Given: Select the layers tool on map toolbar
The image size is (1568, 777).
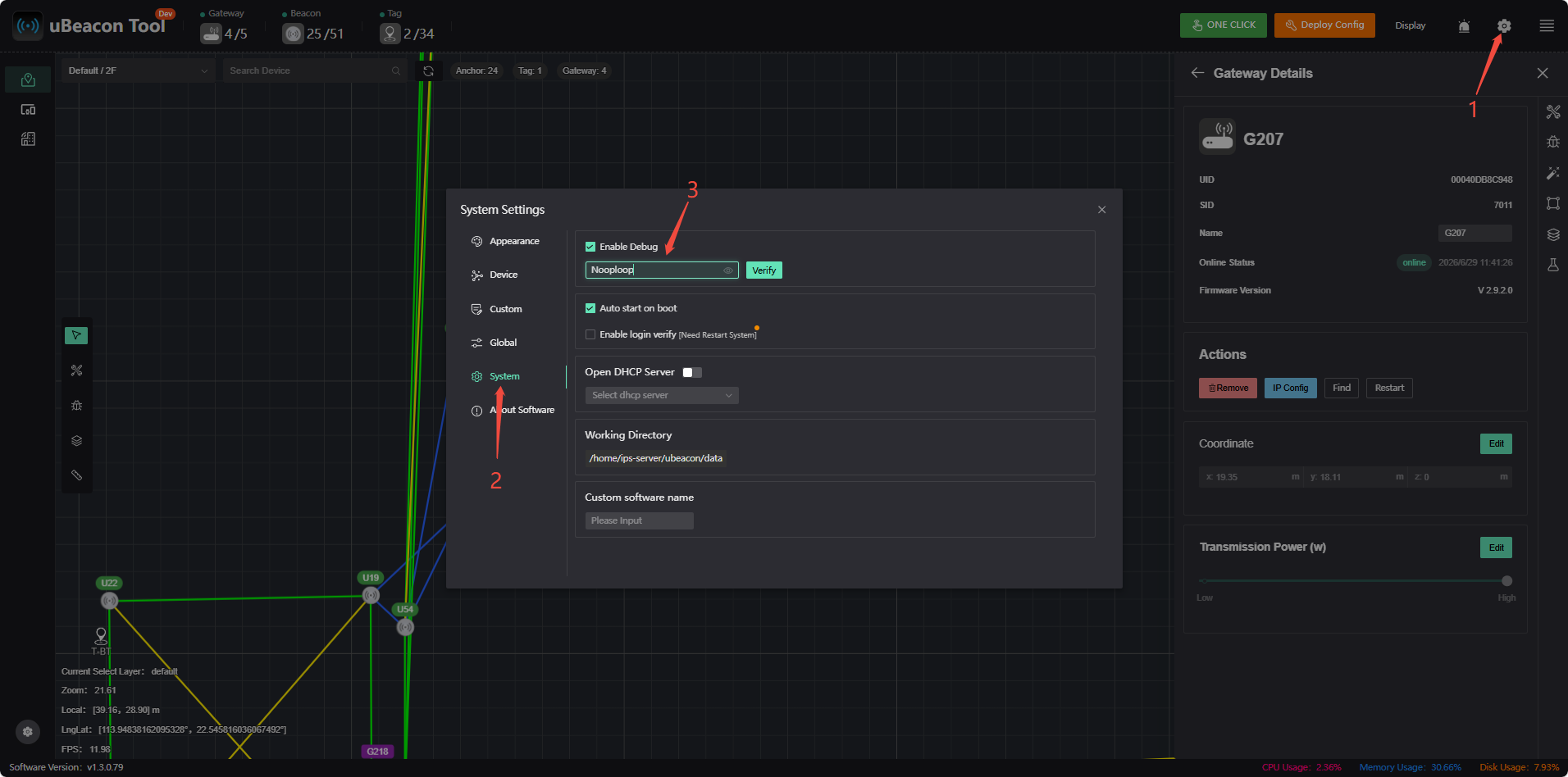Looking at the screenshot, I should [76, 440].
